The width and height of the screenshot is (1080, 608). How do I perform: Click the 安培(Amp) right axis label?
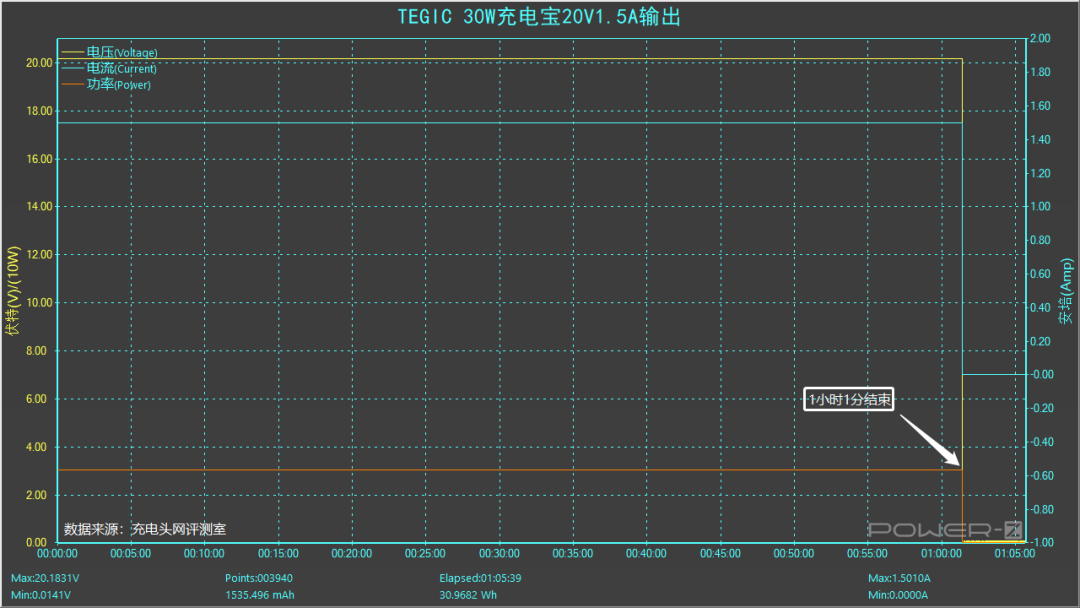pyautogui.click(x=1066, y=291)
